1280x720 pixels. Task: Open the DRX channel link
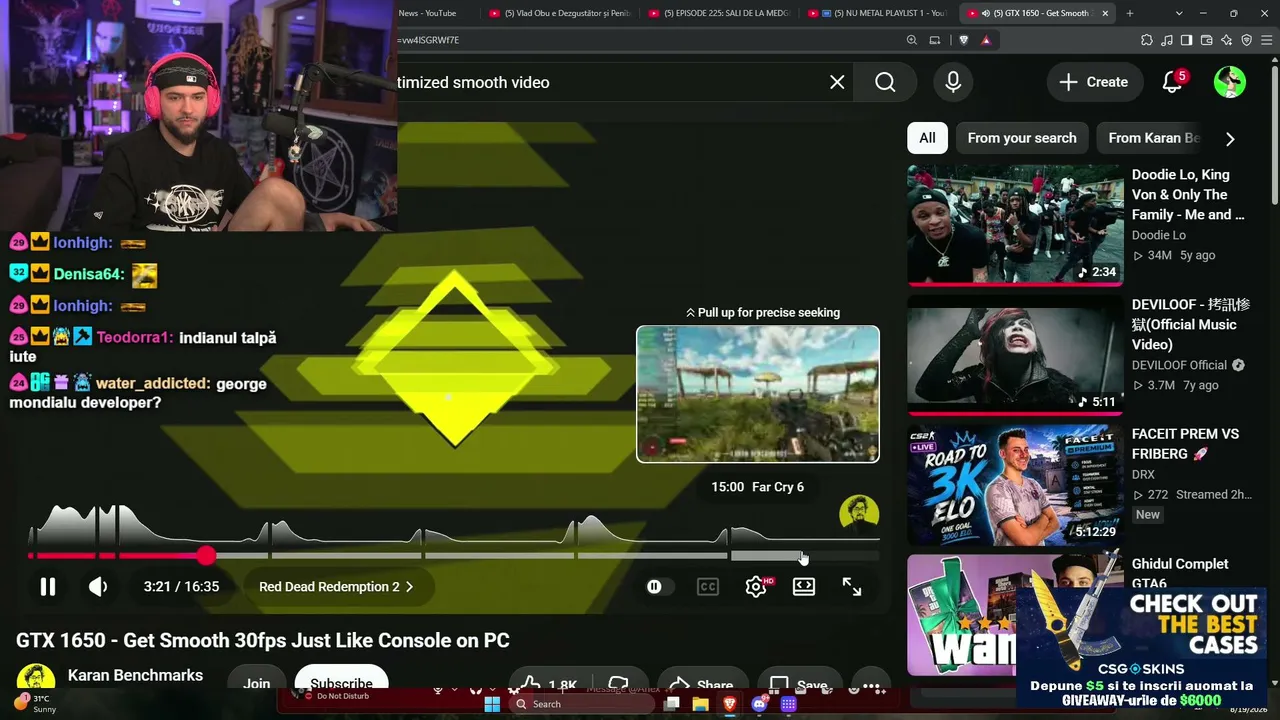(x=1143, y=474)
